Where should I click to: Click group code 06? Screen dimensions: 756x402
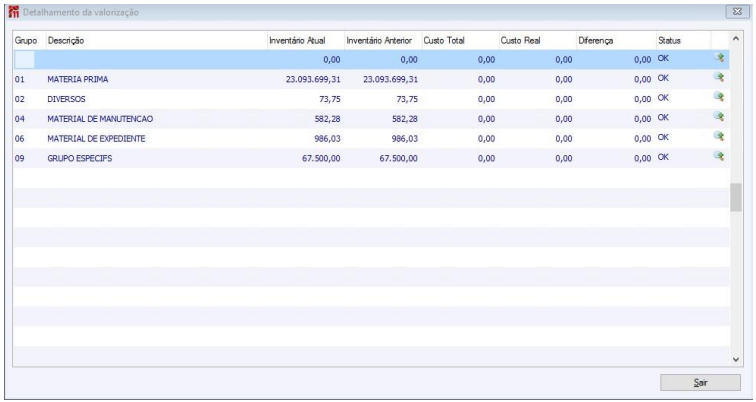coord(20,139)
